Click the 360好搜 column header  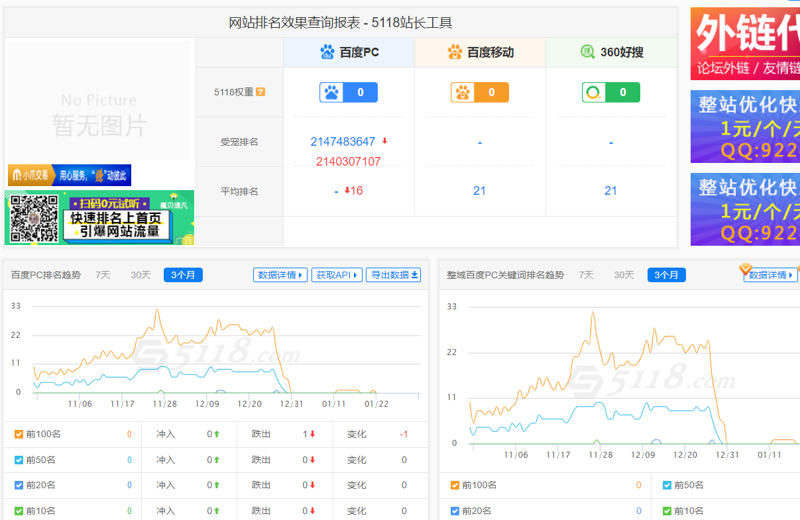point(611,52)
